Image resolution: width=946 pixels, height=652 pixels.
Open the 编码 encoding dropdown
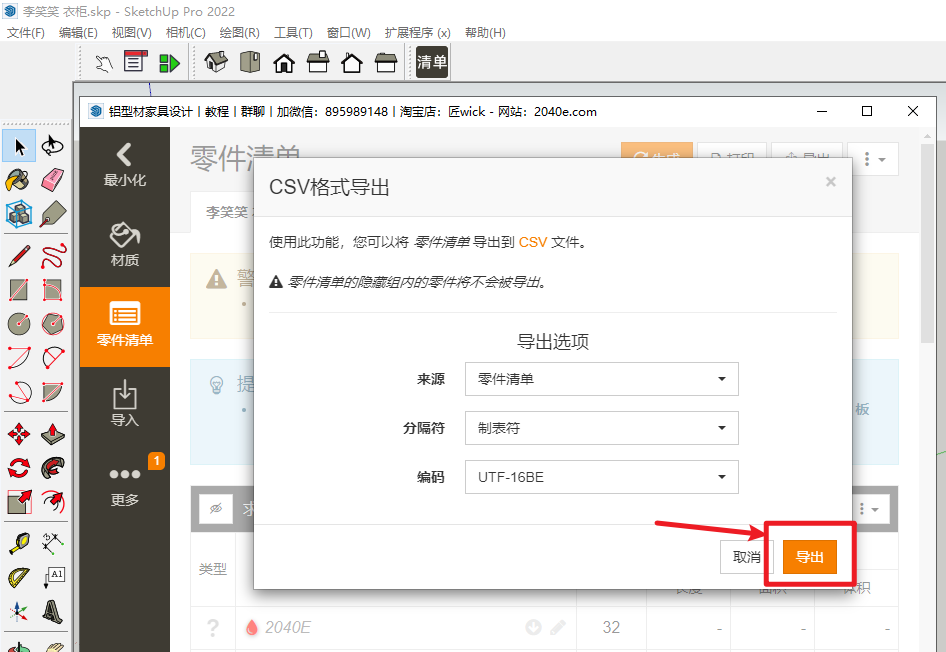(601, 477)
